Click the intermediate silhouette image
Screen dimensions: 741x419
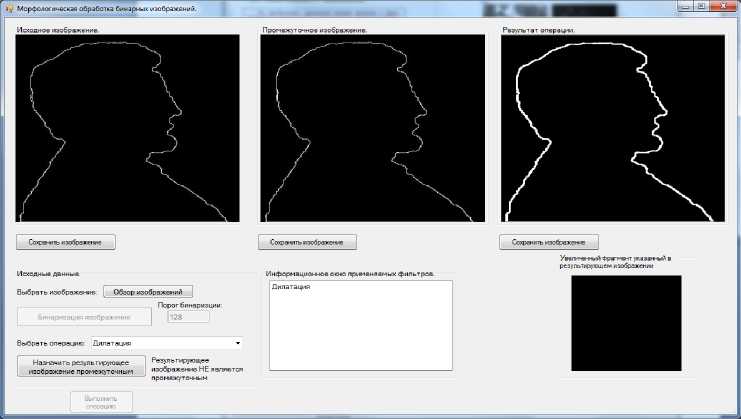pyautogui.click(x=372, y=128)
